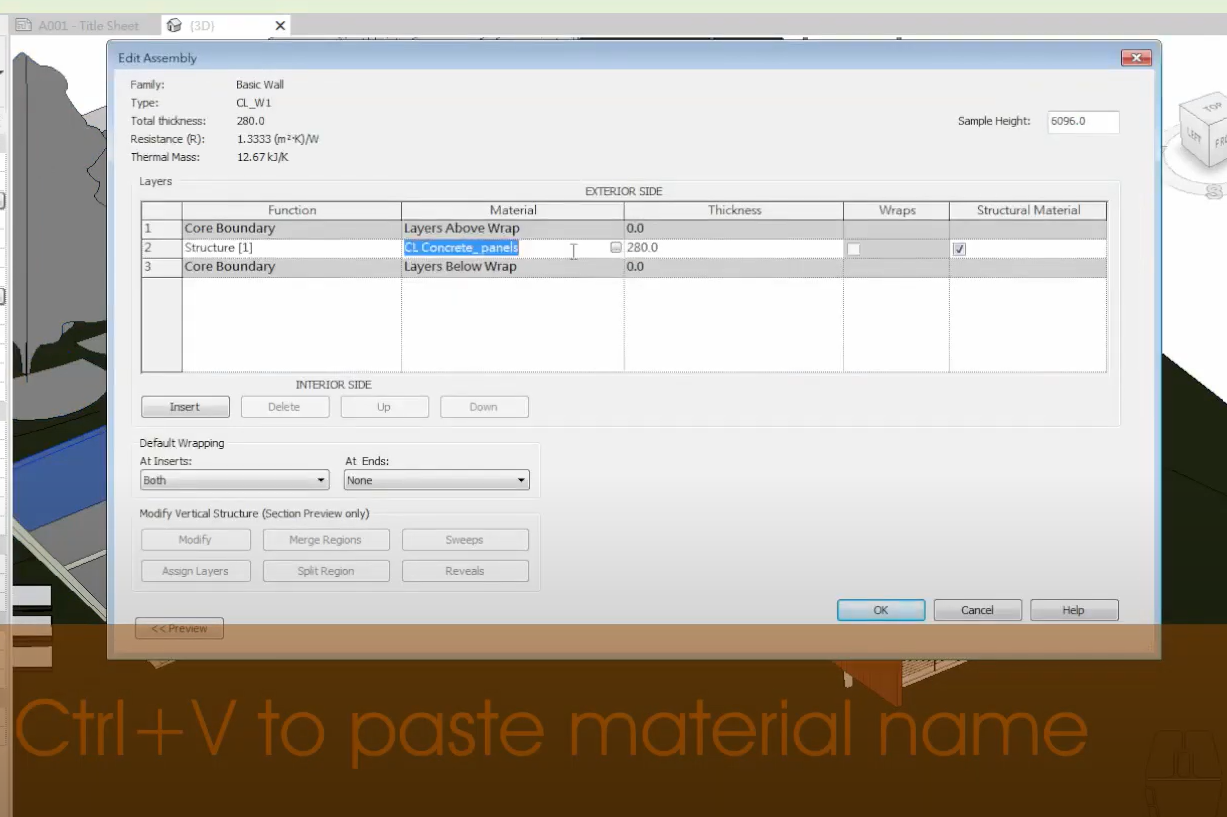Open Help for Edit Assembly
This screenshot has height=817, width=1227.
[x=1074, y=610]
